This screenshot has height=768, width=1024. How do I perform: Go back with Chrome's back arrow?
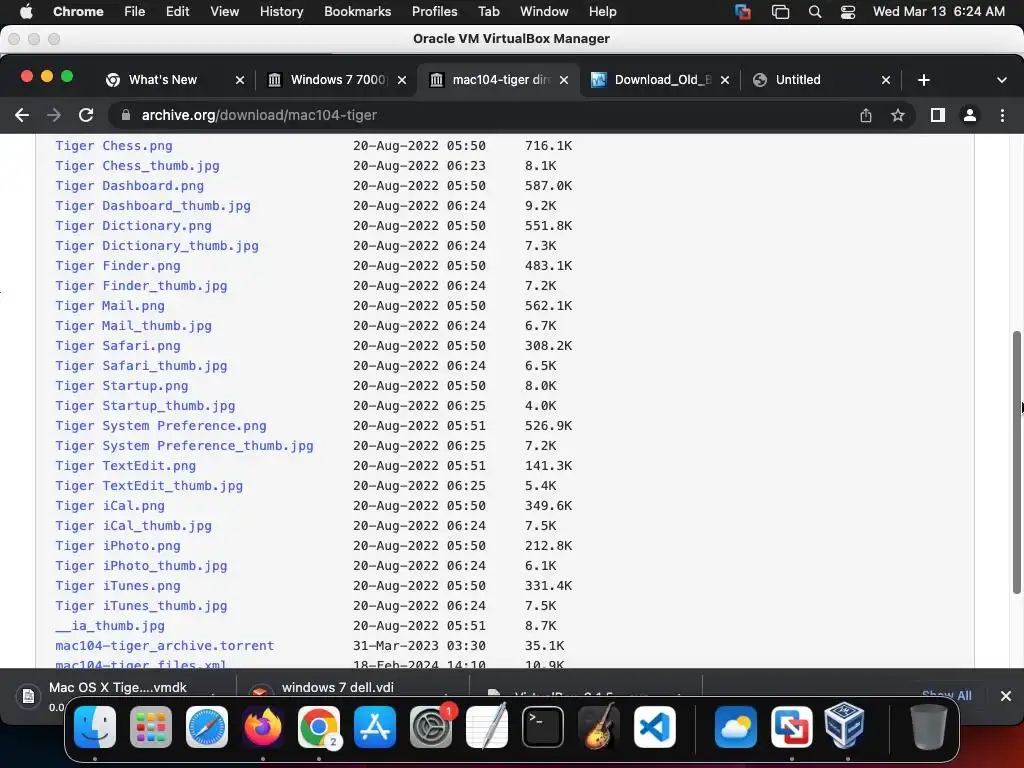pos(22,116)
